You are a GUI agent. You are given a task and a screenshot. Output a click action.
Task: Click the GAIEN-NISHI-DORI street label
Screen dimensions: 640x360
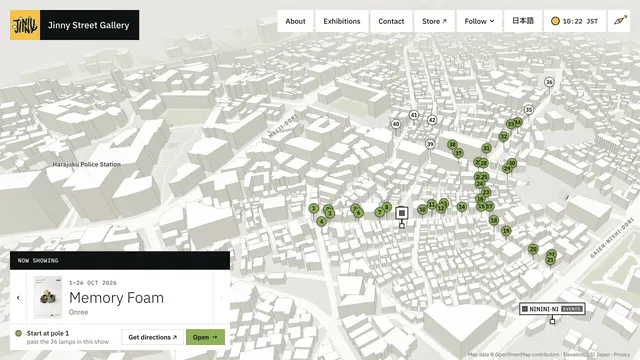tap(612, 238)
